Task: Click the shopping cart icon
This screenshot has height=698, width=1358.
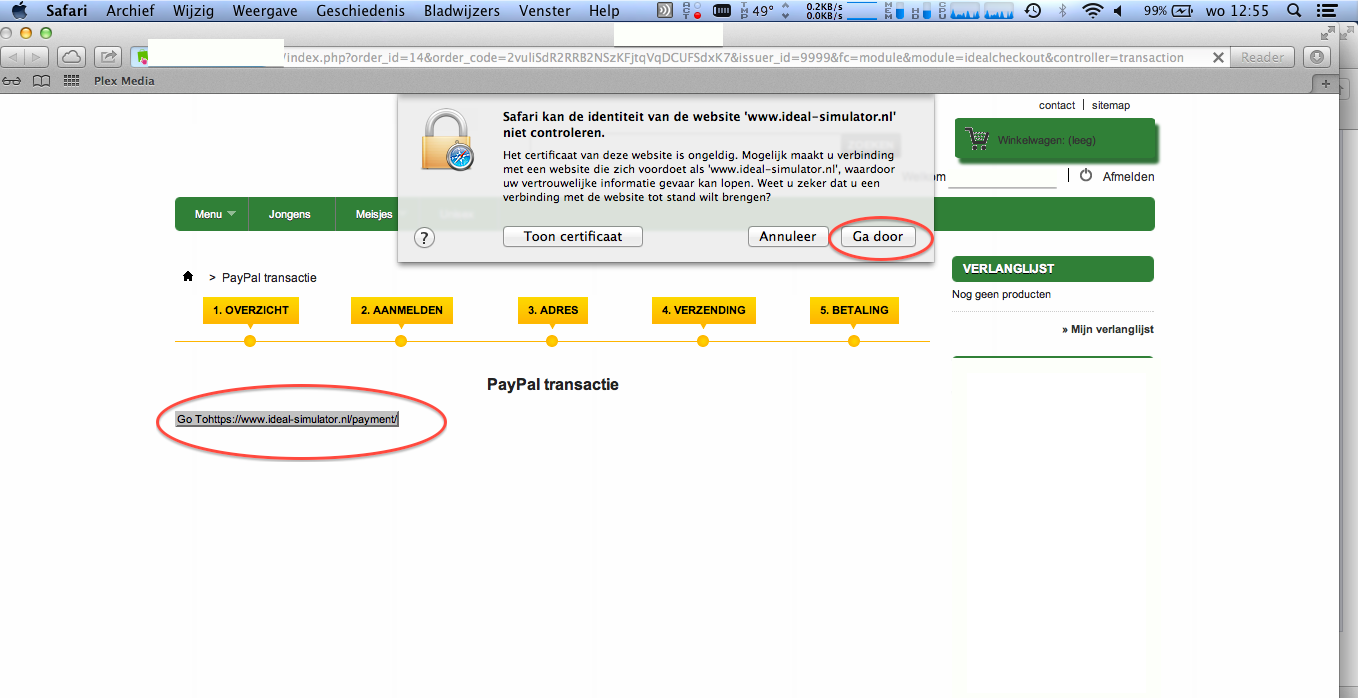Action: (x=976, y=139)
